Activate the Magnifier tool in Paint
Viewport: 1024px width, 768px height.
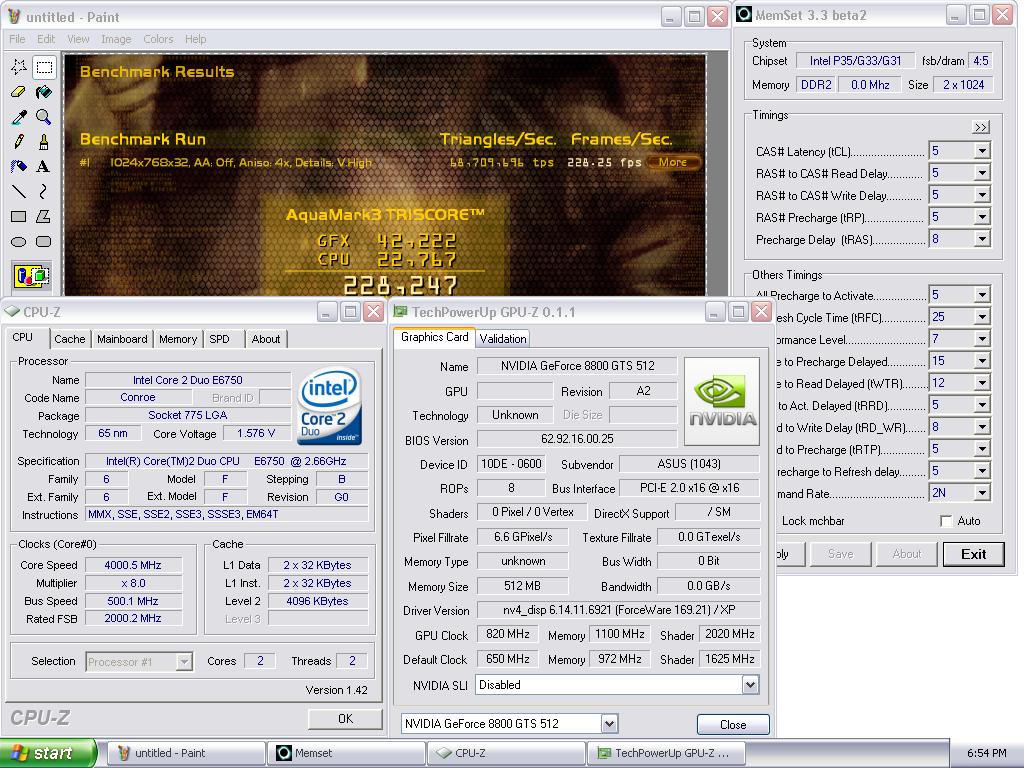pyautogui.click(x=44, y=117)
